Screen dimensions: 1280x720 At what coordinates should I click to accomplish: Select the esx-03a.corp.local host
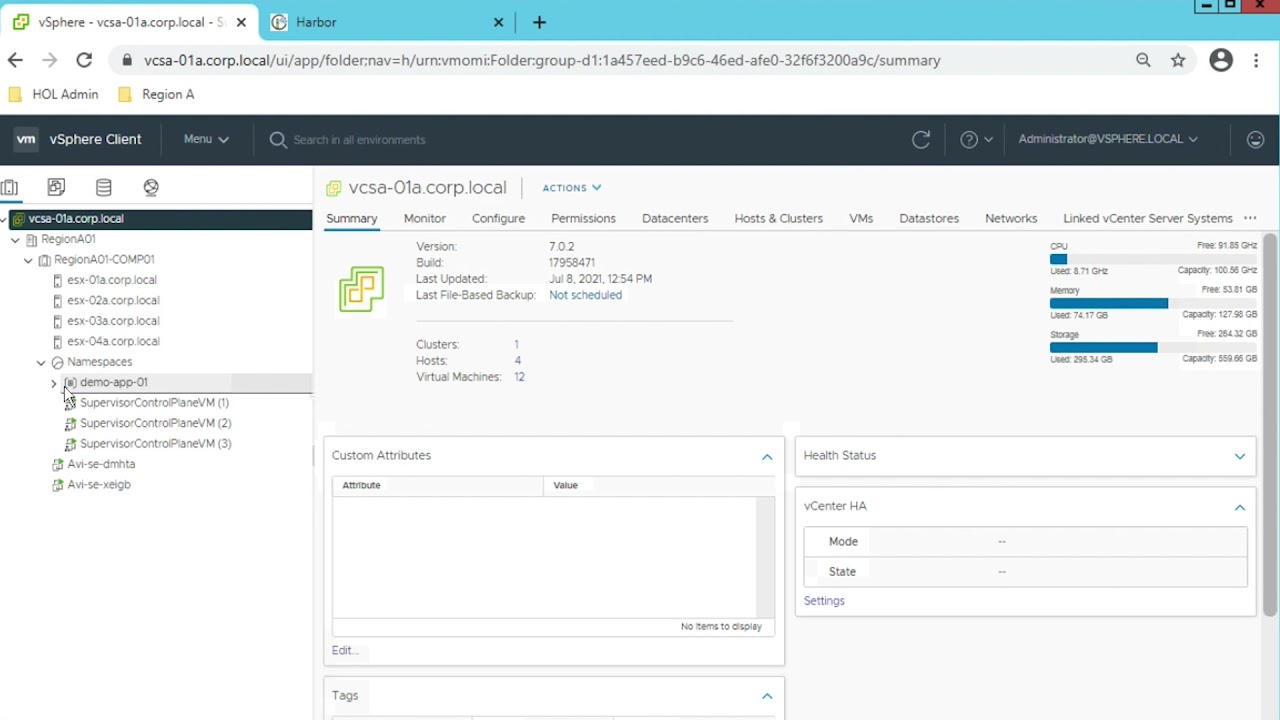tap(112, 321)
